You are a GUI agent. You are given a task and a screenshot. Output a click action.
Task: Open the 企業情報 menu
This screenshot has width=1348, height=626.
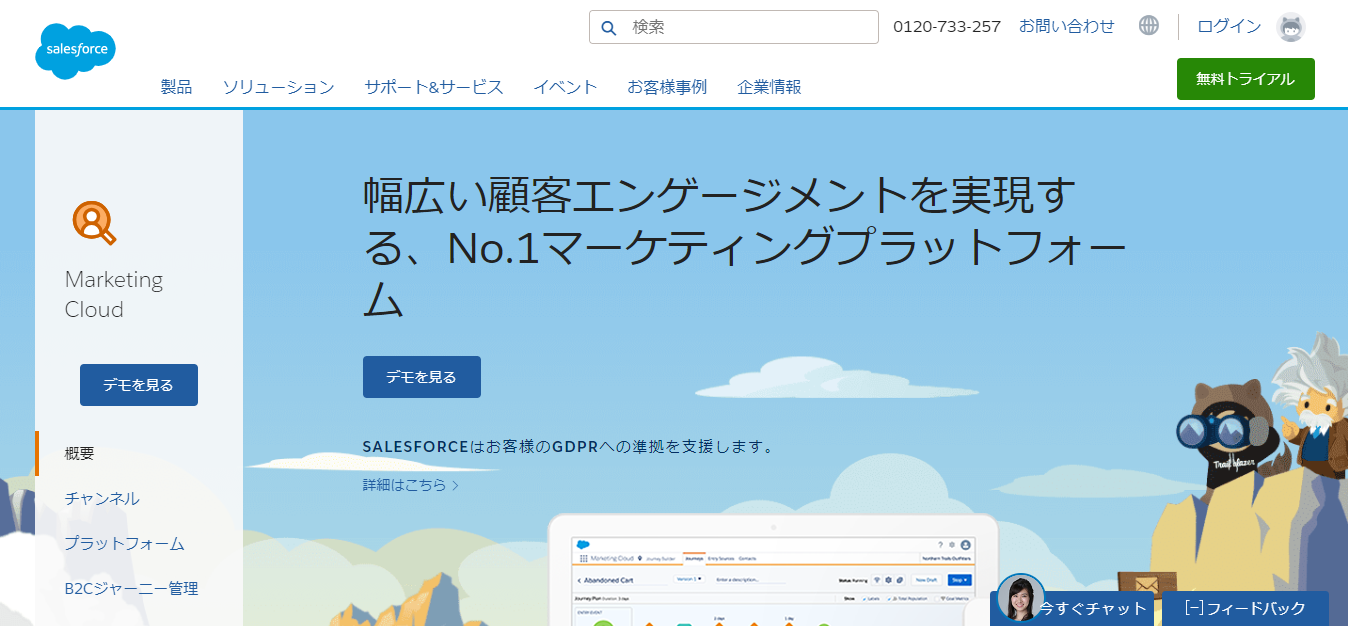769,87
